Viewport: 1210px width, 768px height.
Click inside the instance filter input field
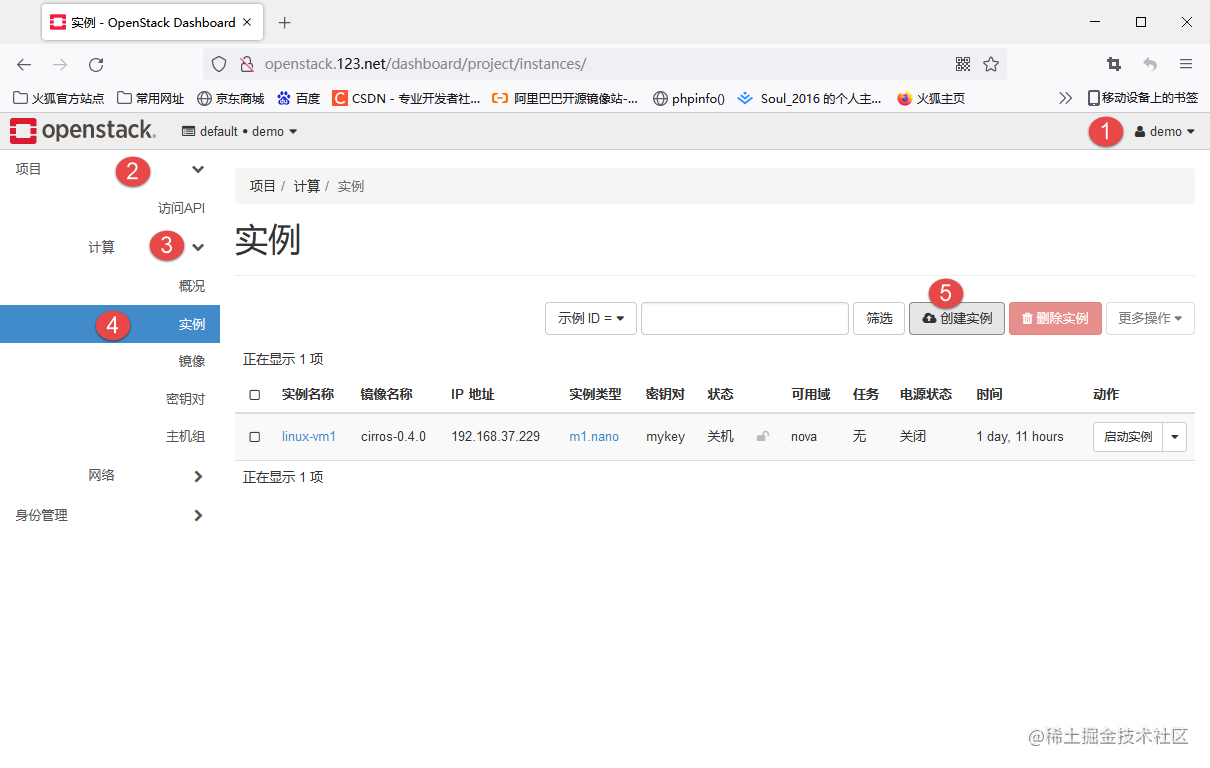pyautogui.click(x=744, y=318)
